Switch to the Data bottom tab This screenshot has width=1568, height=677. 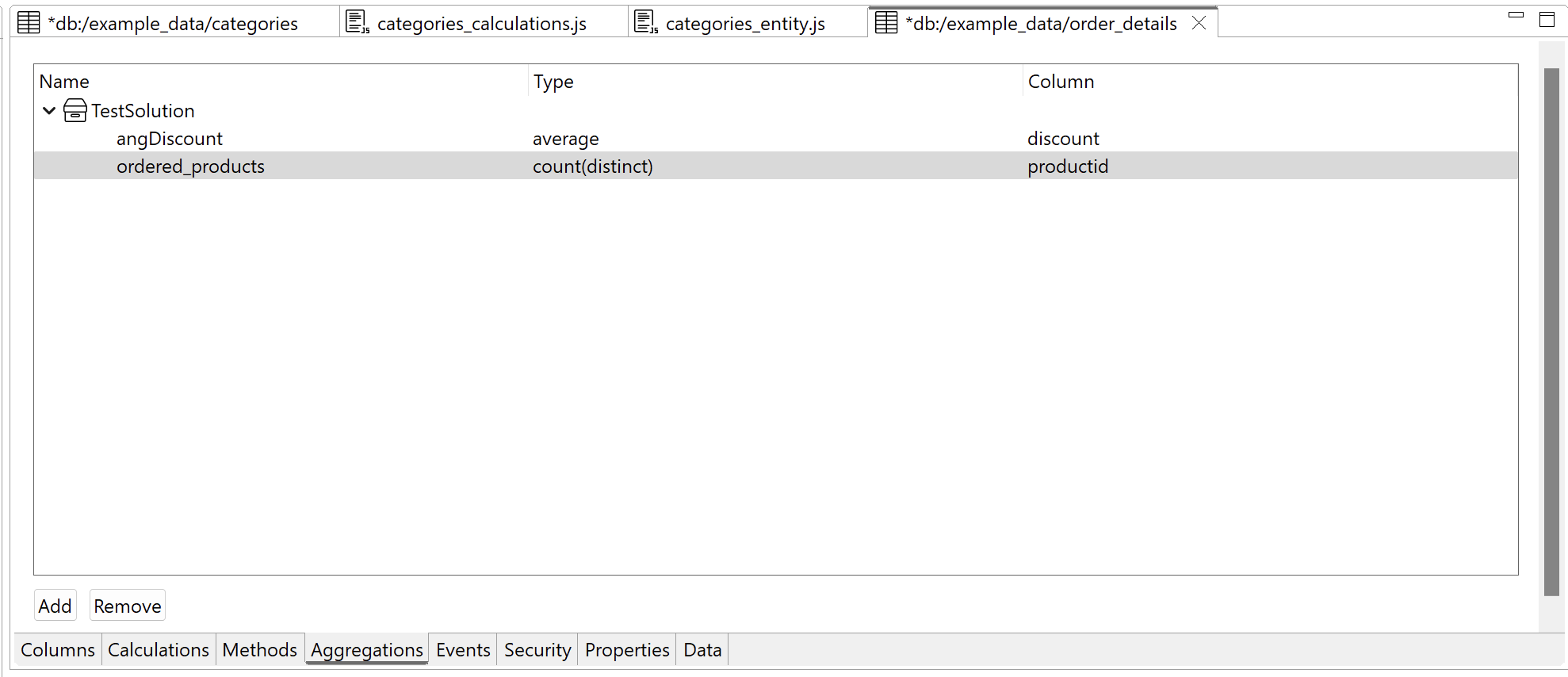[x=702, y=650]
